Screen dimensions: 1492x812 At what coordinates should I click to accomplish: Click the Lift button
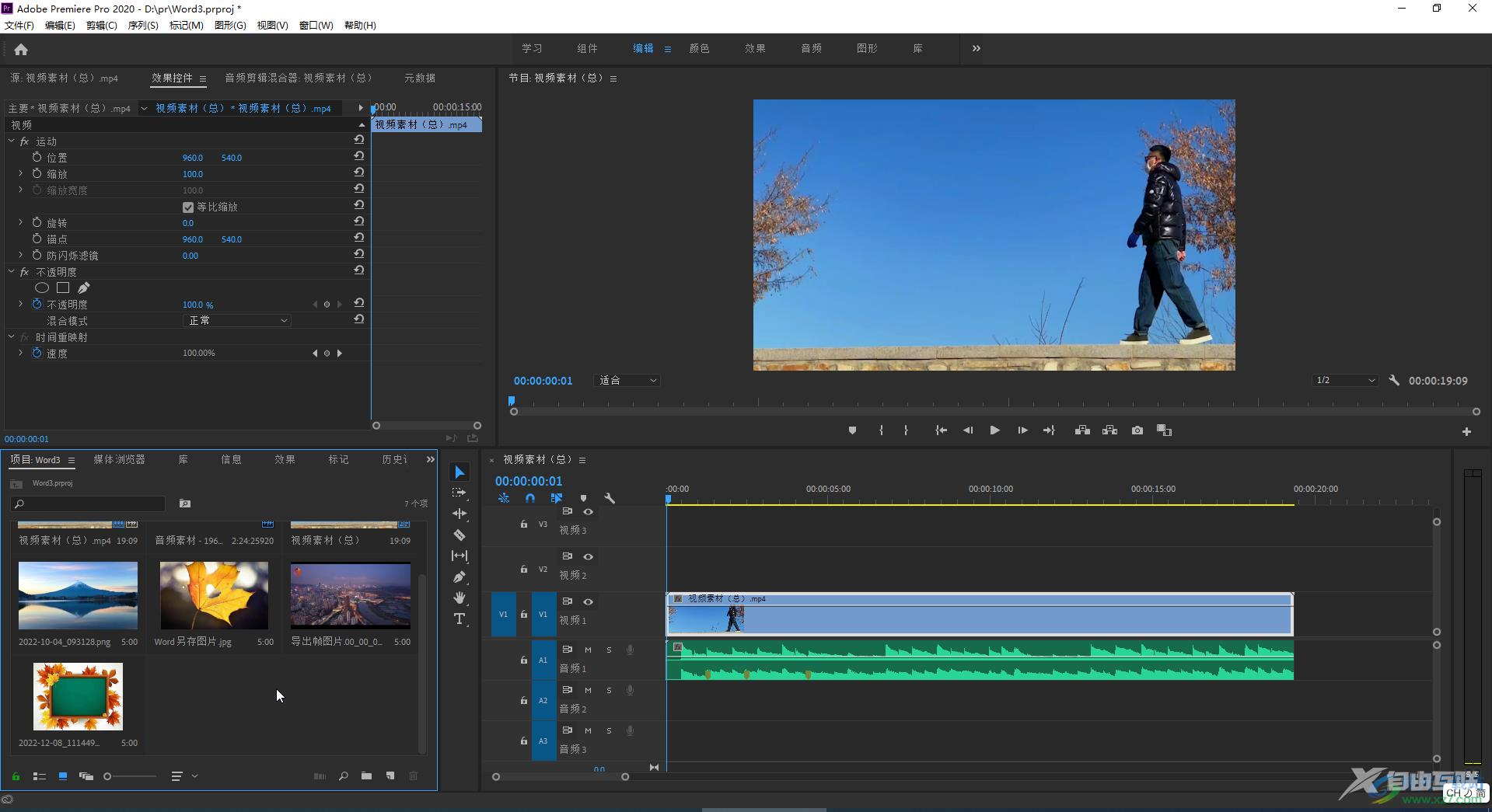(1082, 430)
